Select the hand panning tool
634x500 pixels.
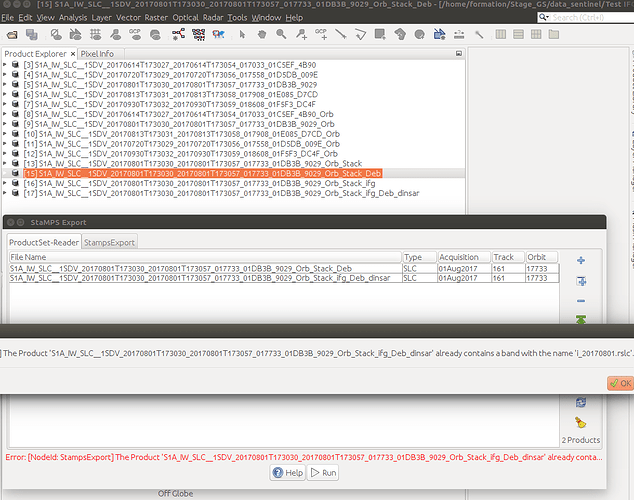(262, 35)
